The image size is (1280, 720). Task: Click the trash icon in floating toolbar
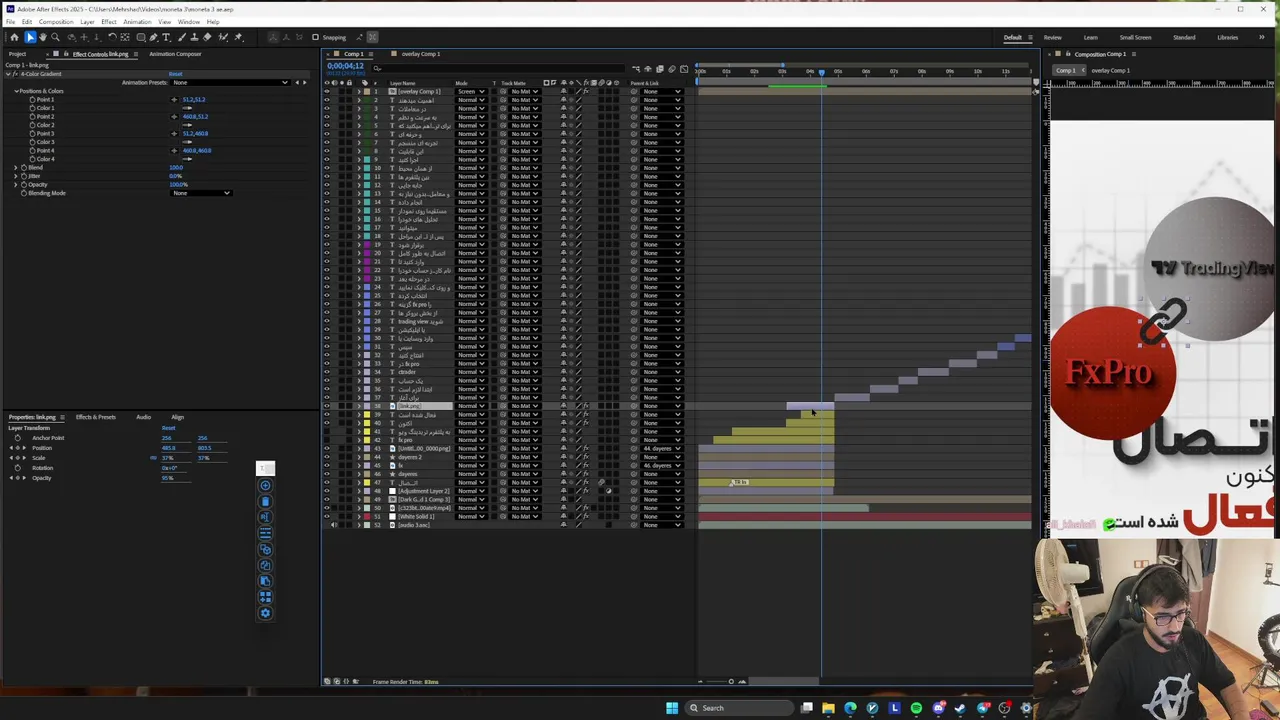tap(265, 501)
